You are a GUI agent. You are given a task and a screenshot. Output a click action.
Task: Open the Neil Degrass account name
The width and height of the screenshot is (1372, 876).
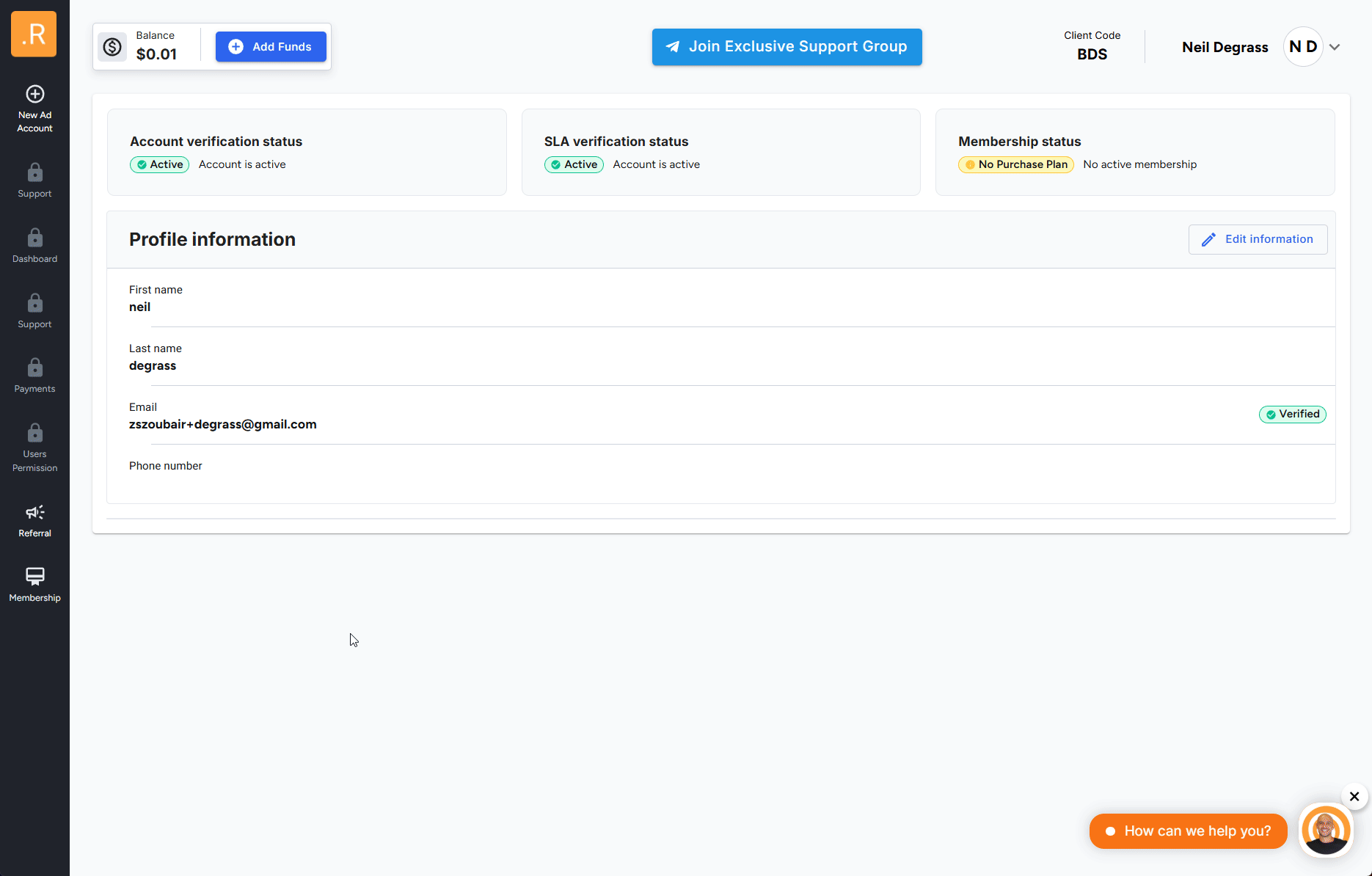[1225, 47]
